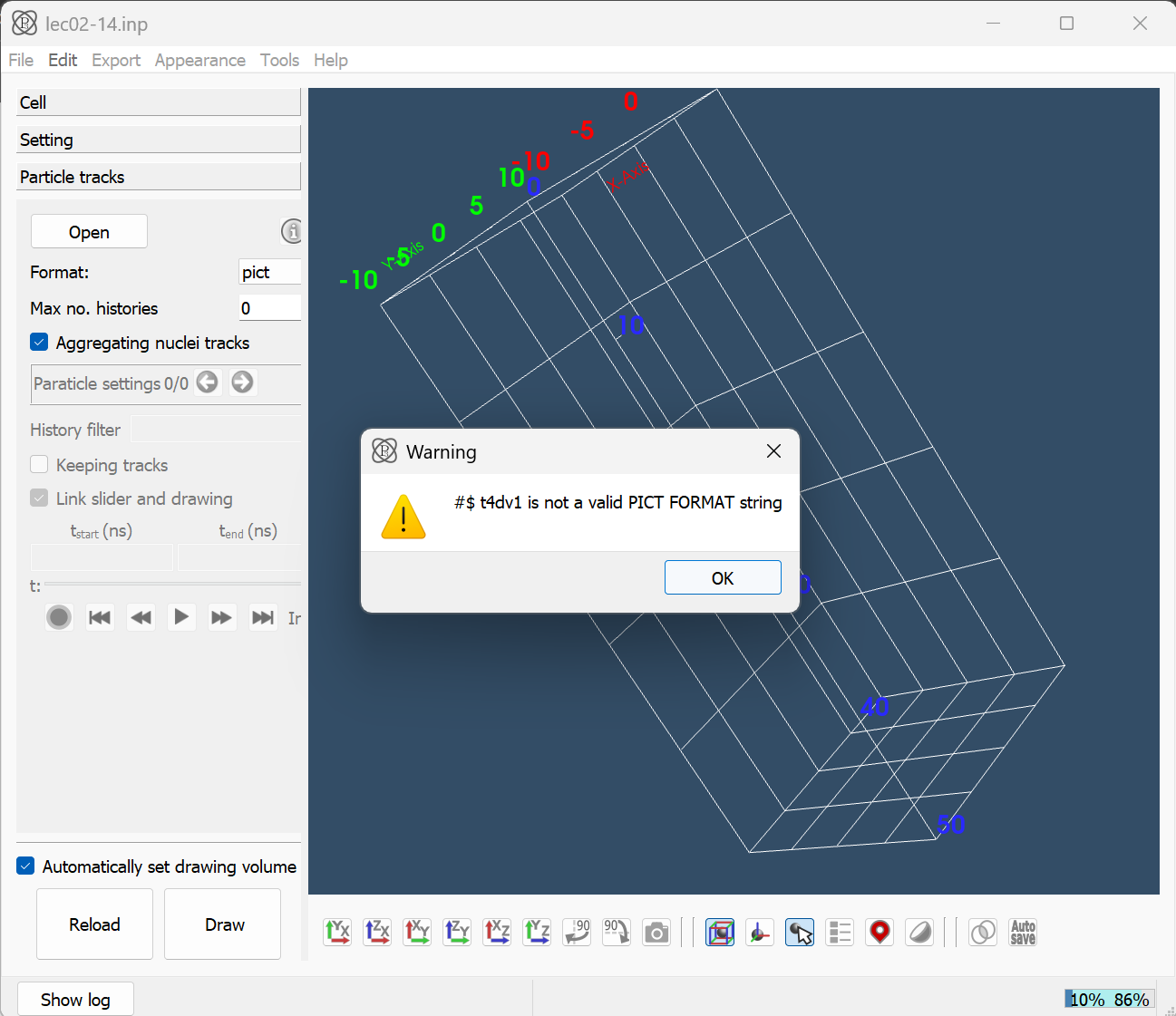The width and height of the screenshot is (1176, 1016).
Task: Open the info icon beside Open
Action: click(x=292, y=231)
